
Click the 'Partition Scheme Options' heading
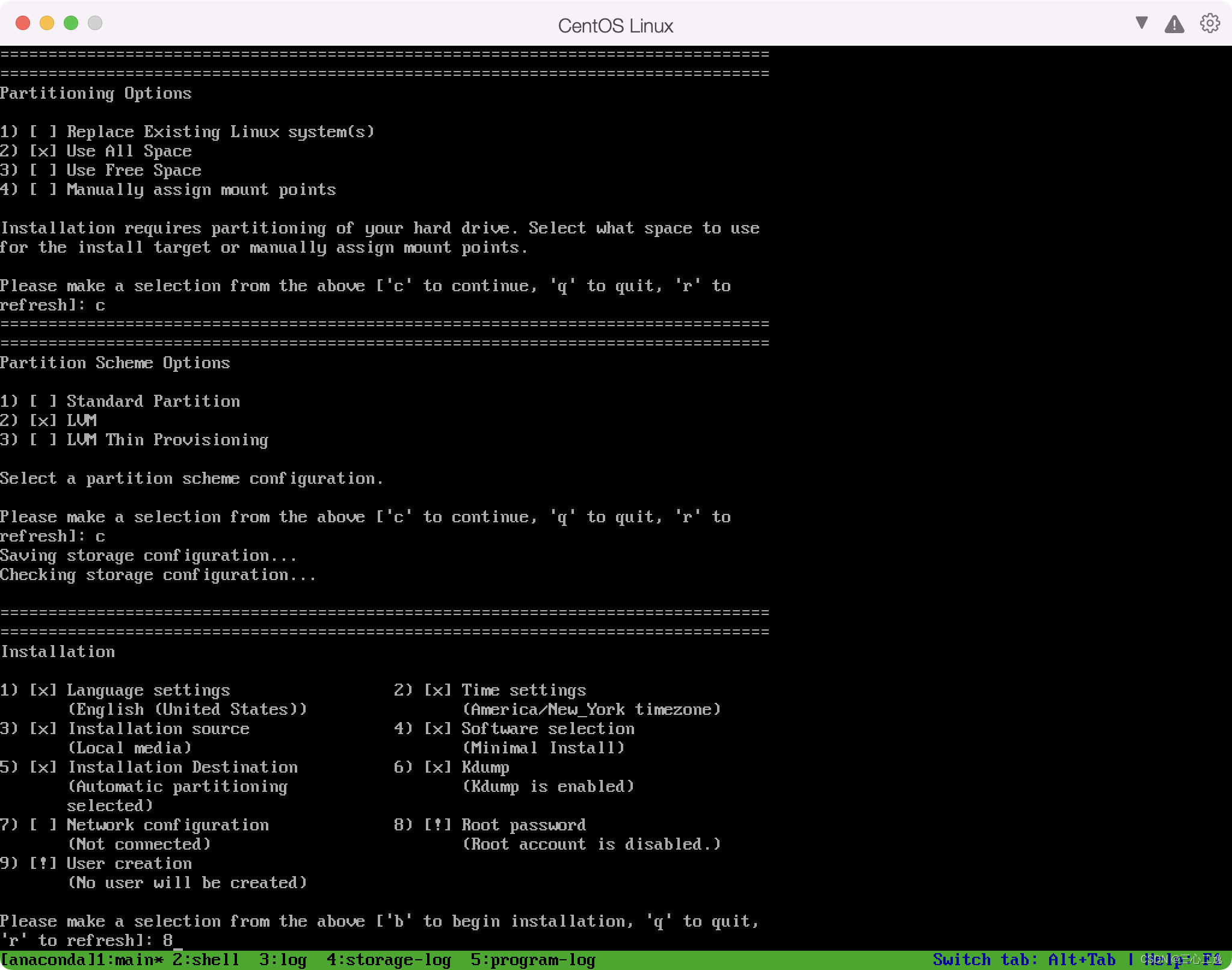point(115,363)
